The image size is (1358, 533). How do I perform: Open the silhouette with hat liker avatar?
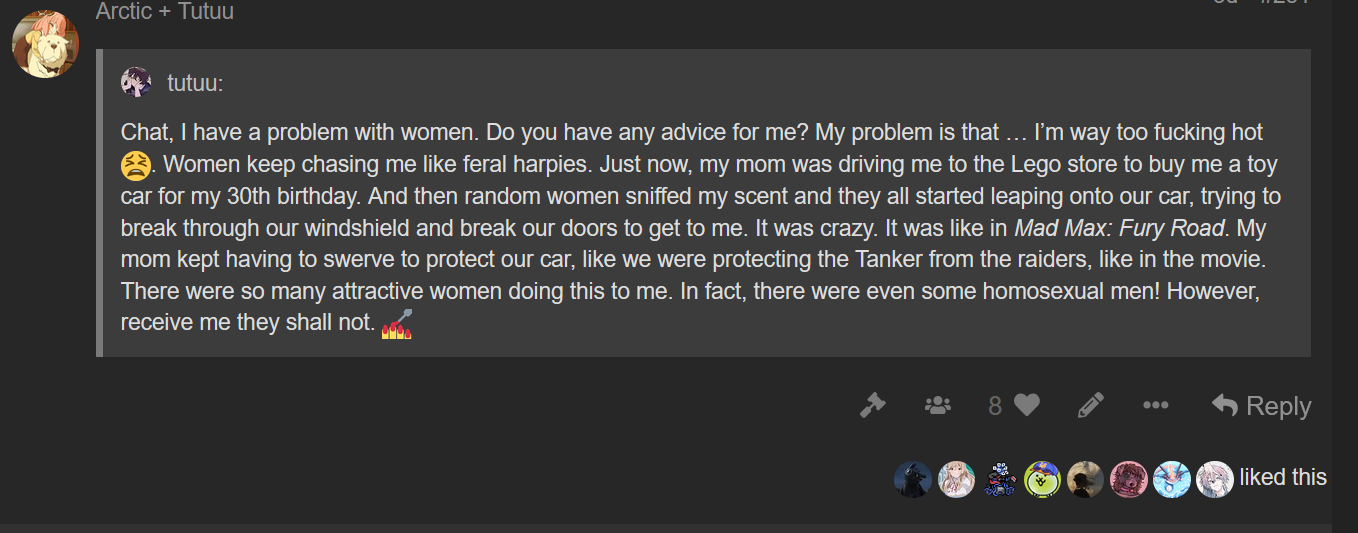[1085, 479]
